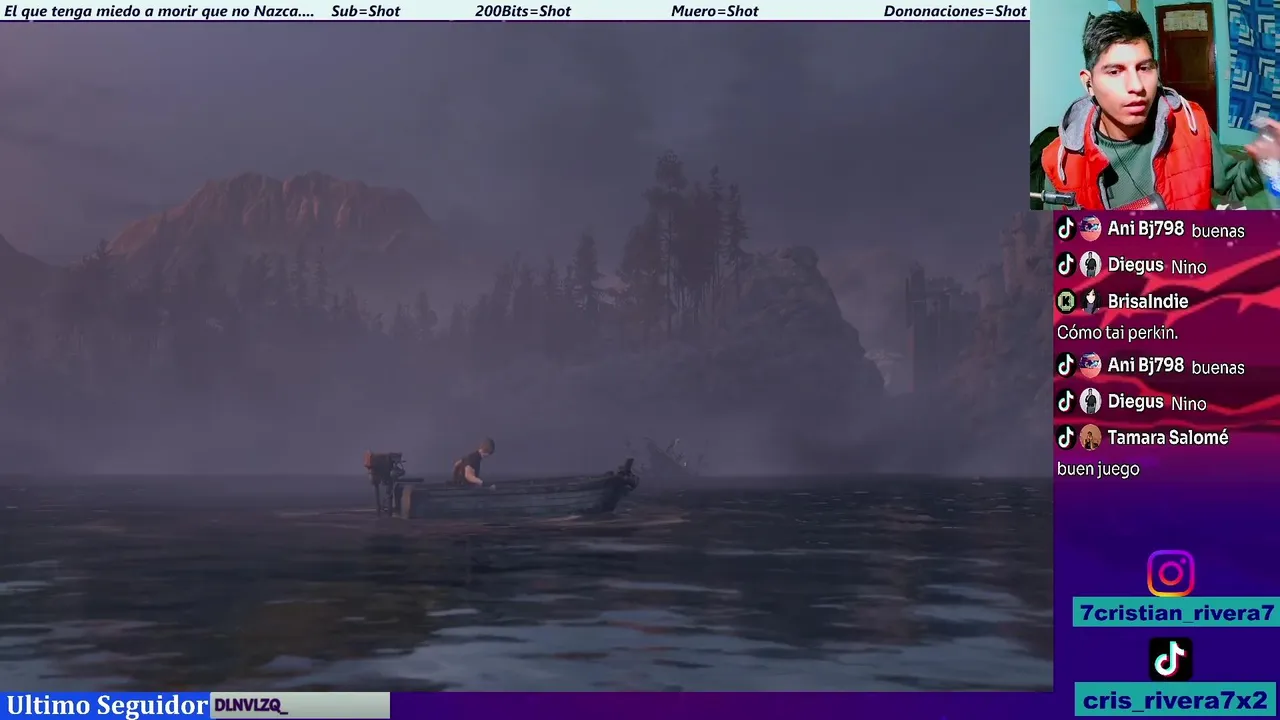This screenshot has width=1280, height=720.
Task: Open the 7cristian_rivera7 Instagram handle
Action: (x=1176, y=613)
